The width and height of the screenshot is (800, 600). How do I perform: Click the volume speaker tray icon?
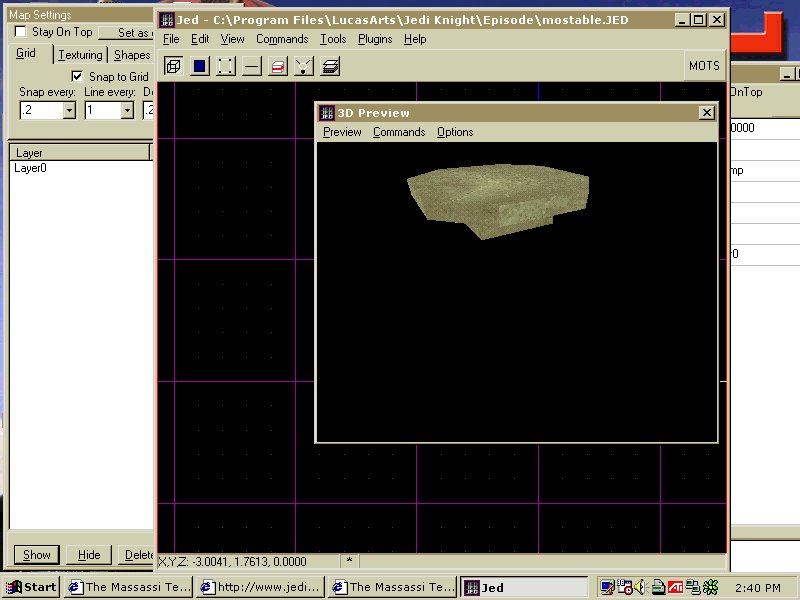(640, 587)
